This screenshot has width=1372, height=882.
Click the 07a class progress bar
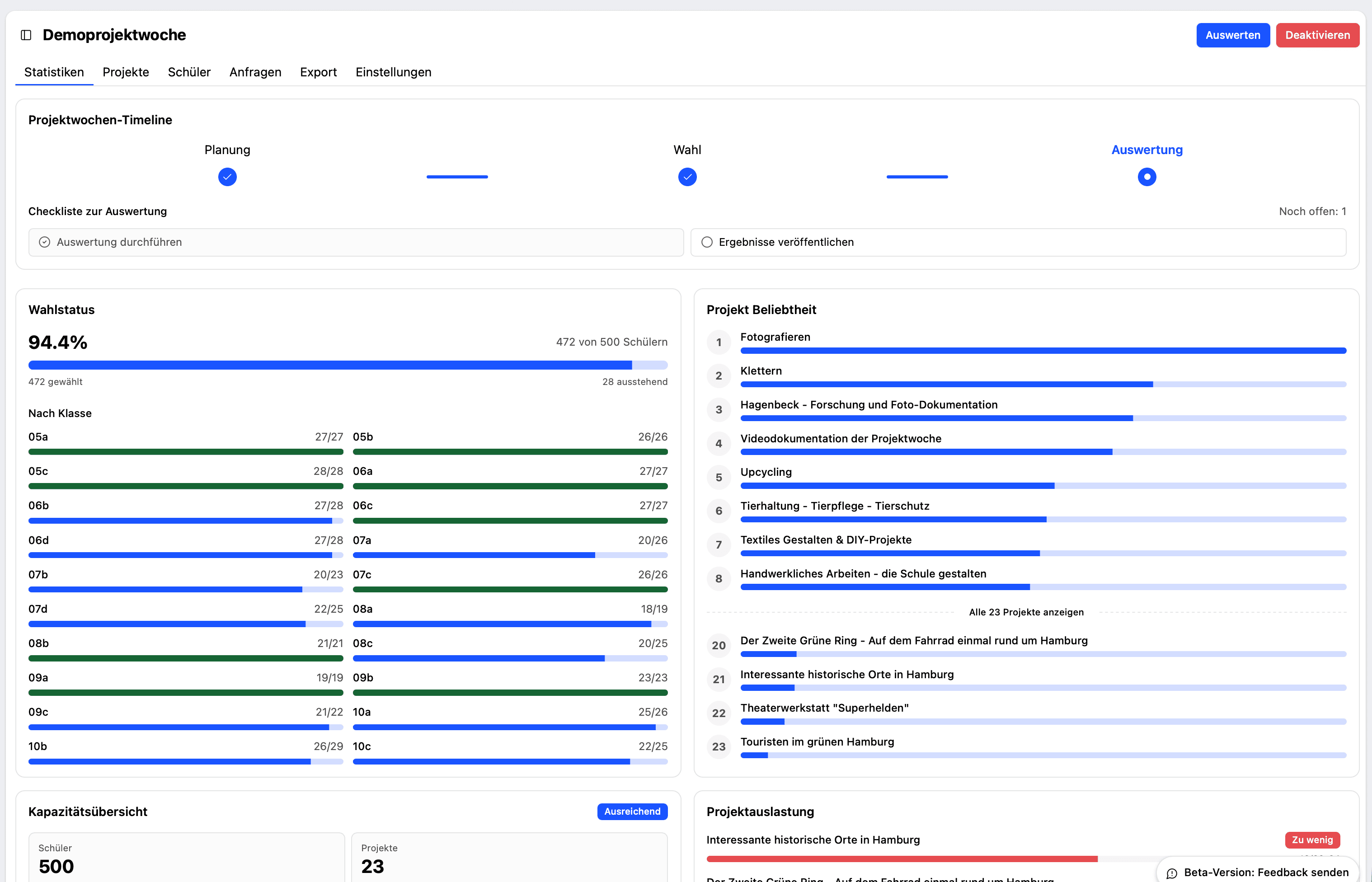510,555
